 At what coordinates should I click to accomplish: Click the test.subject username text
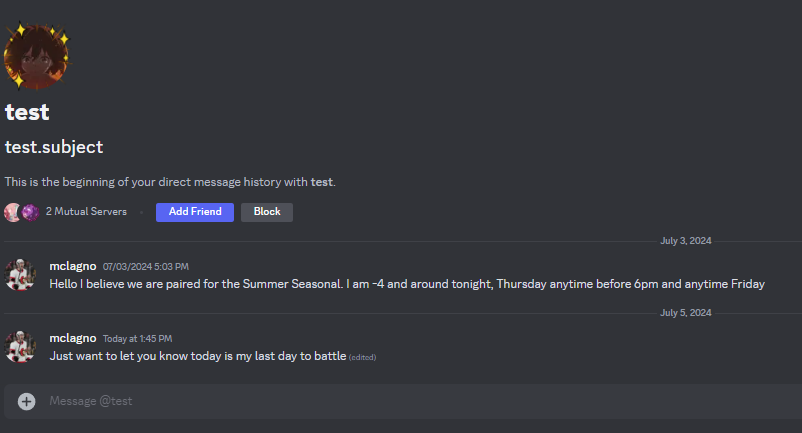pos(54,147)
